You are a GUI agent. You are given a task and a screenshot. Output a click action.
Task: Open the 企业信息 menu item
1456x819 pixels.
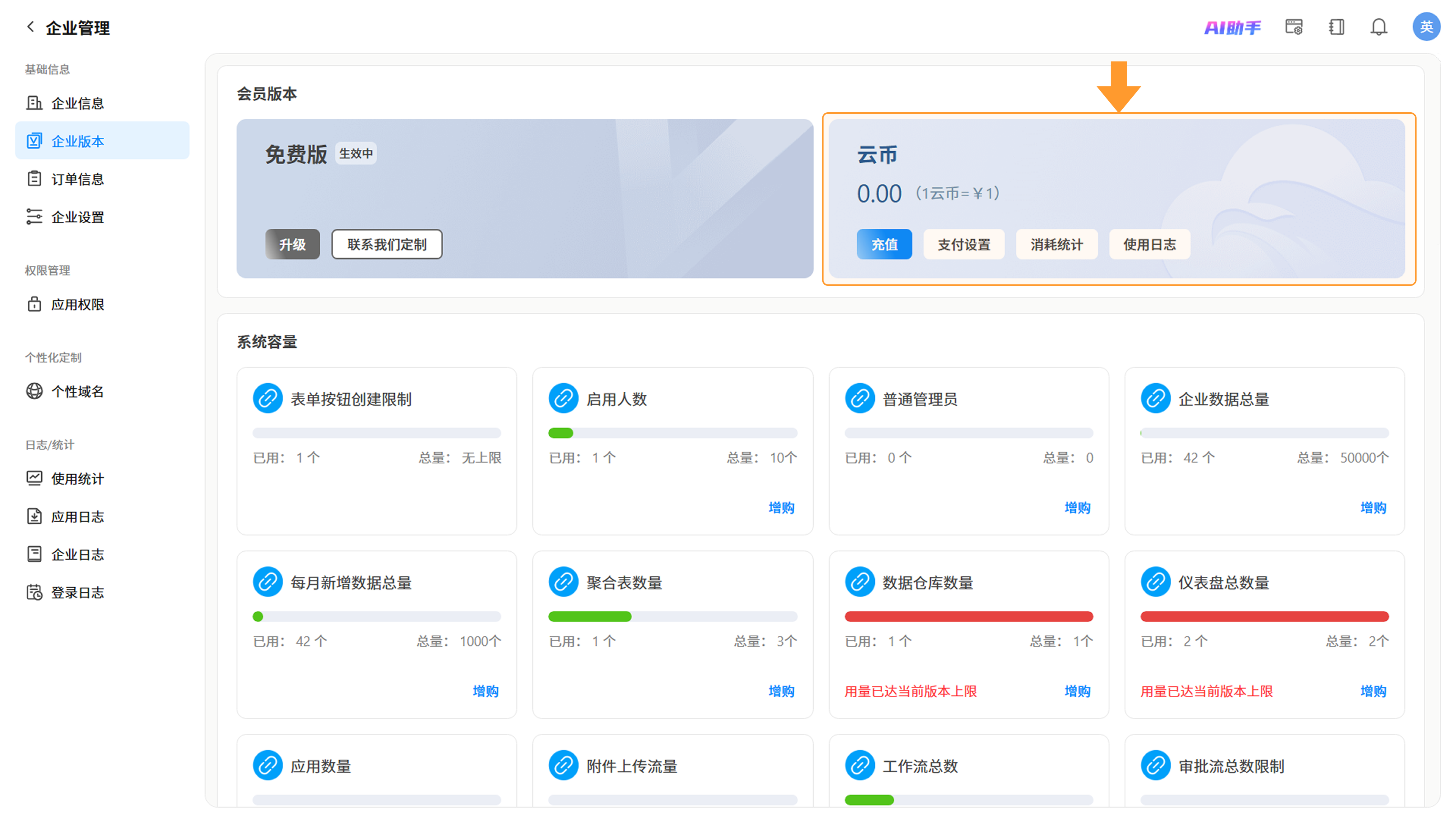[x=102, y=103]
